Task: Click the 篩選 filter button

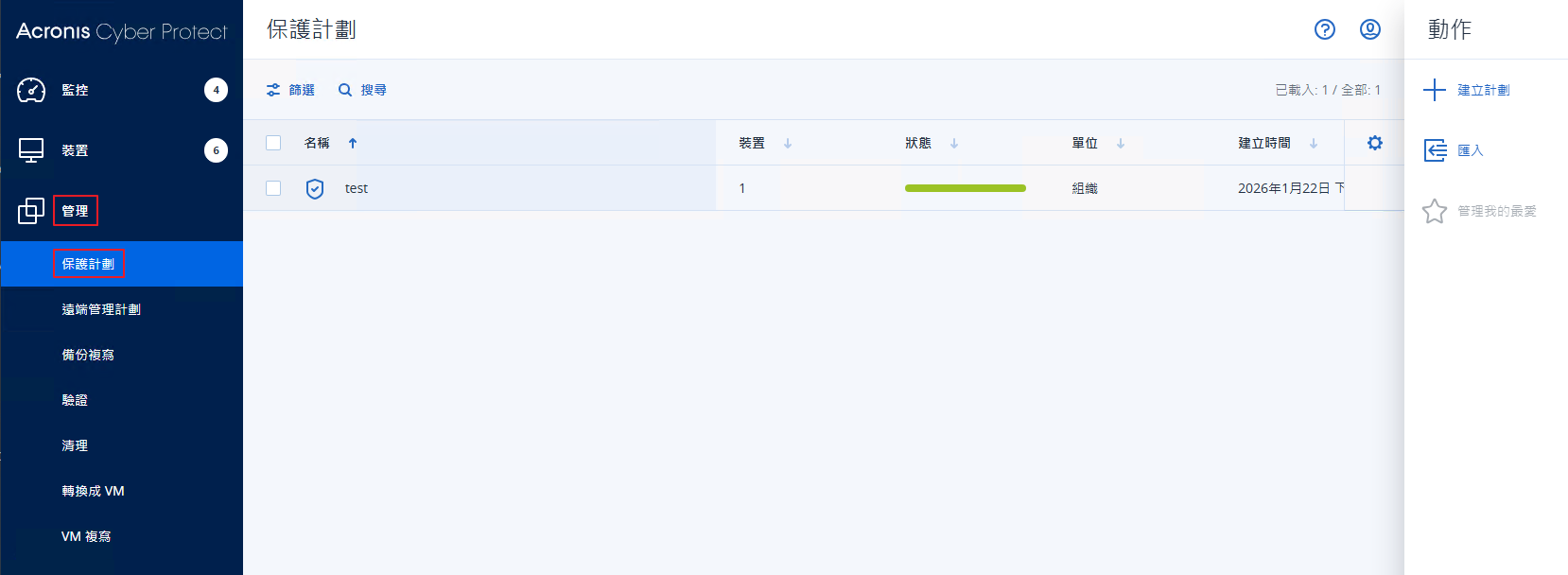Action: 290,90
